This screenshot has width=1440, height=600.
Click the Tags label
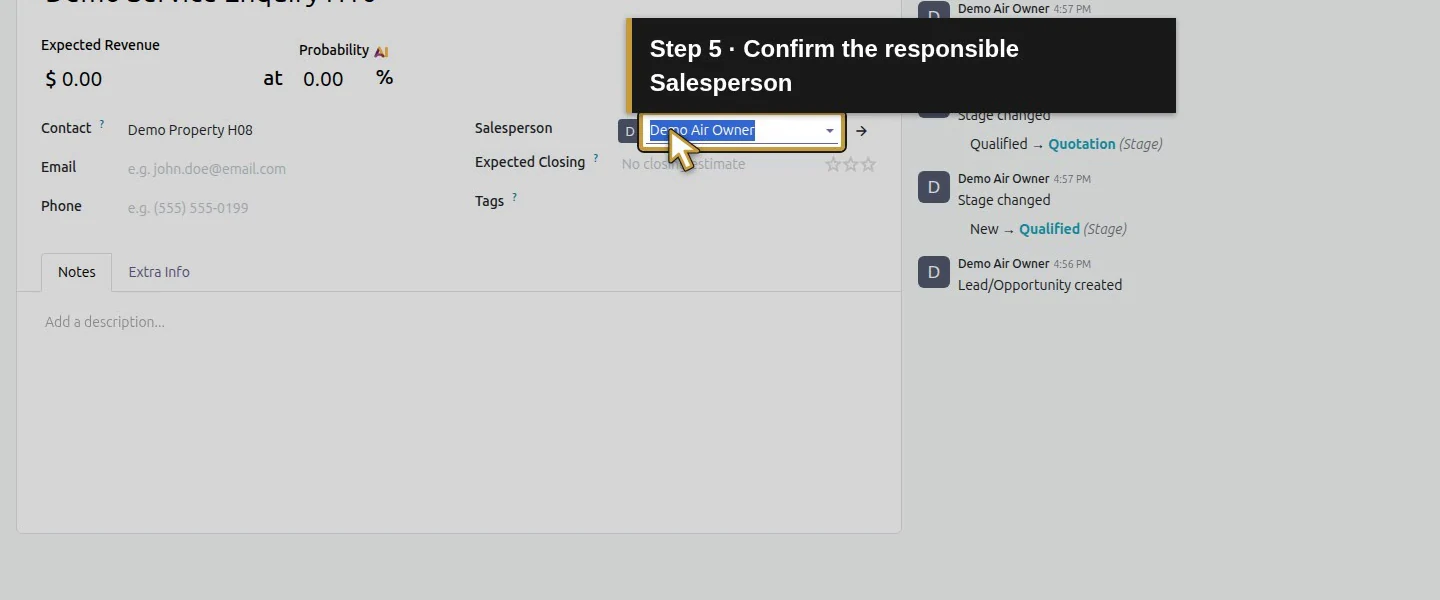pos(489,201)
